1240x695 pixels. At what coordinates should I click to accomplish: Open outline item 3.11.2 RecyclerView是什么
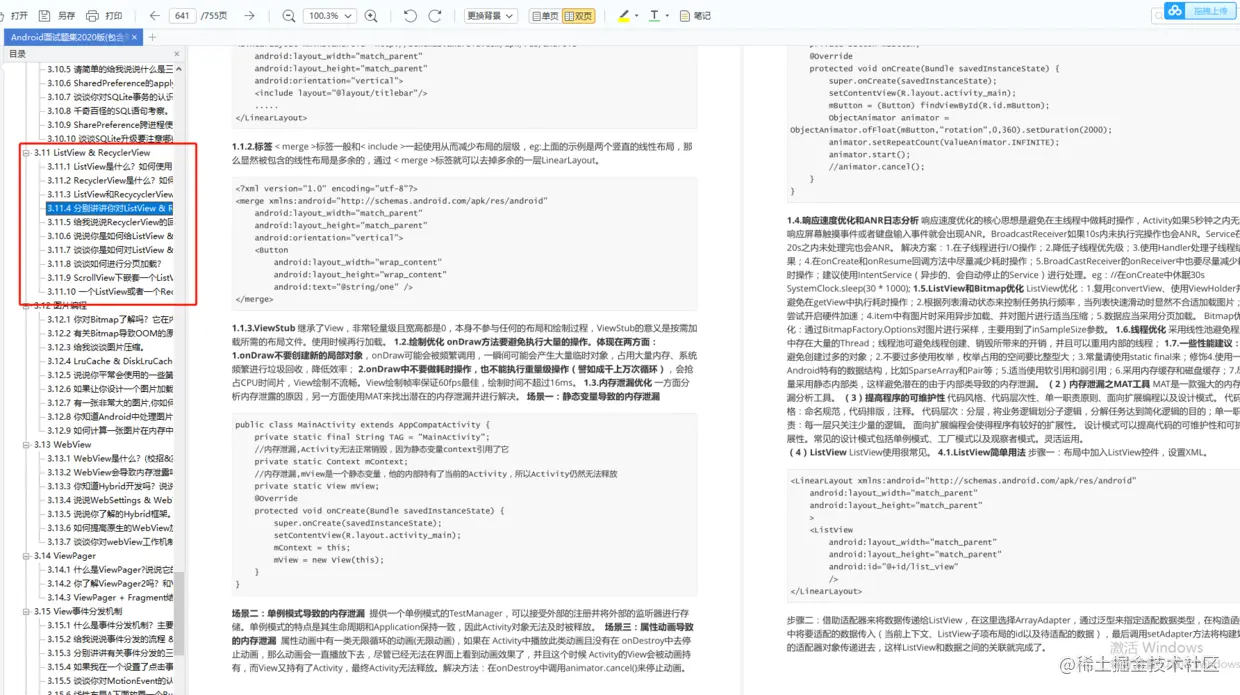pos(110,180)
